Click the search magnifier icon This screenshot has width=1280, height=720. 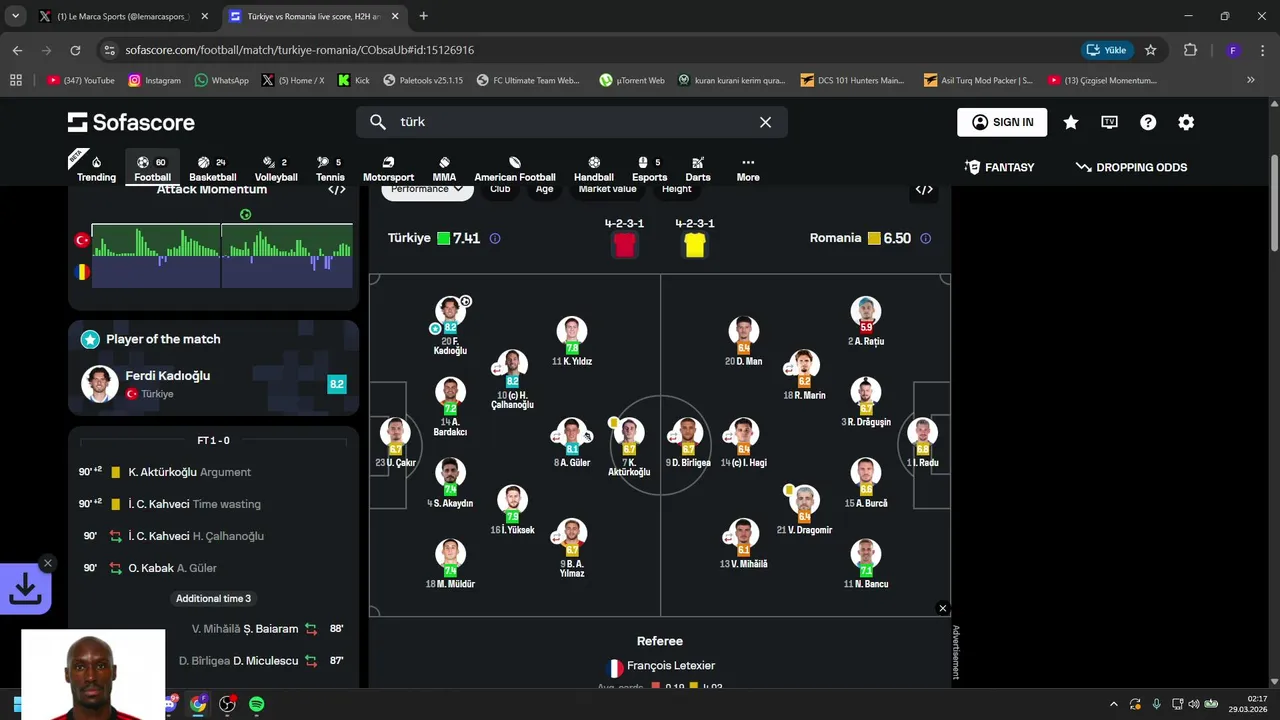(378, 122)
